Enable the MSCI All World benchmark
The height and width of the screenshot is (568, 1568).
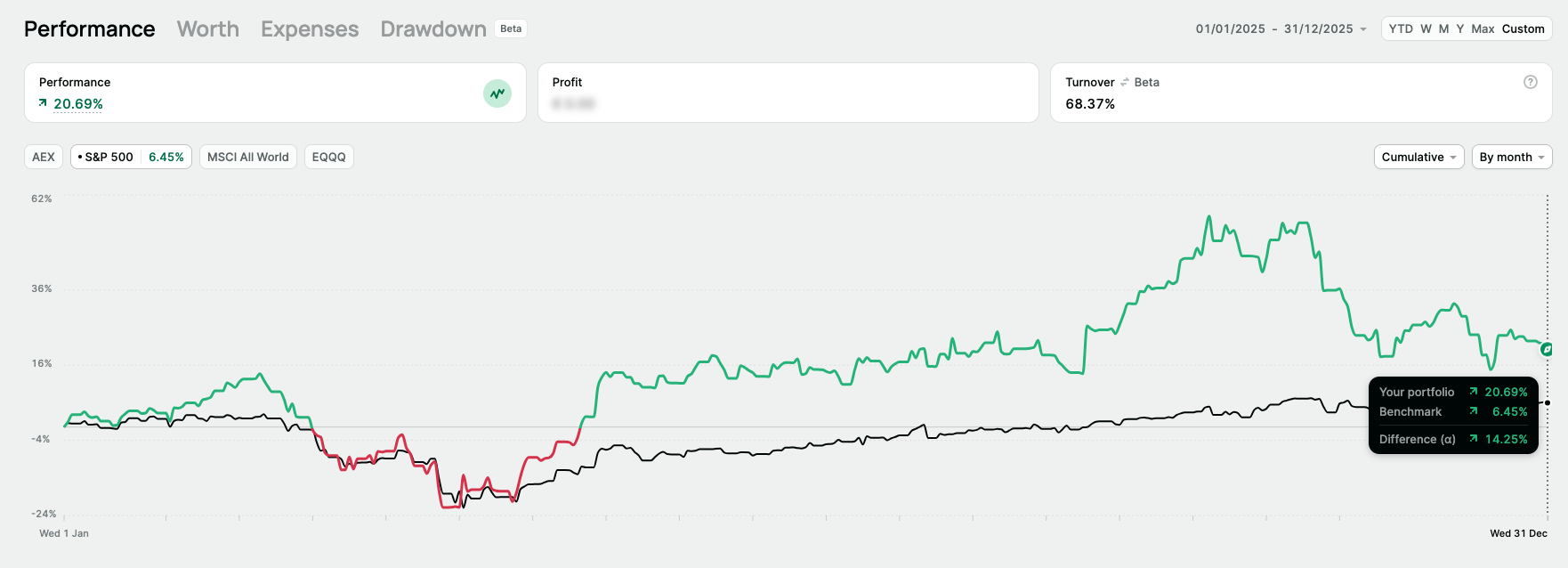[x=247, y=157]
